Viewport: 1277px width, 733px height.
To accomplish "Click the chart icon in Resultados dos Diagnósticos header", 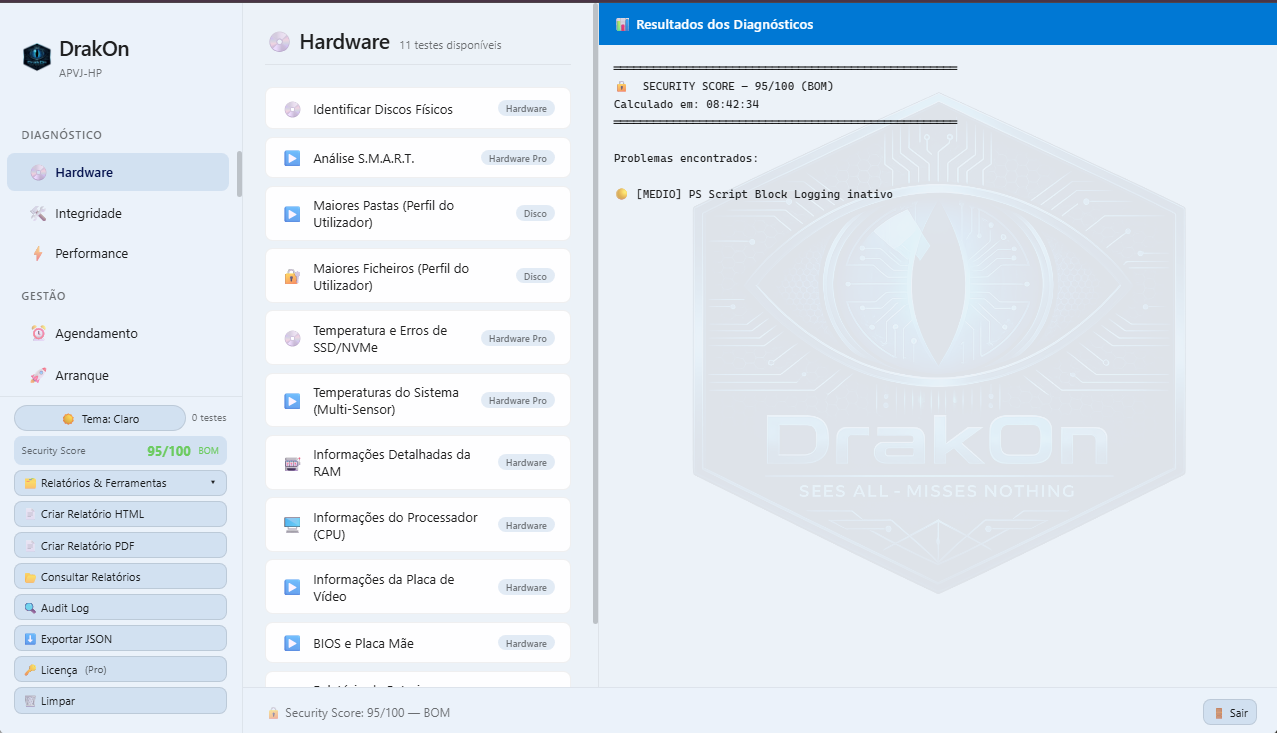I will pyautogui.click(x=623, y=24).
